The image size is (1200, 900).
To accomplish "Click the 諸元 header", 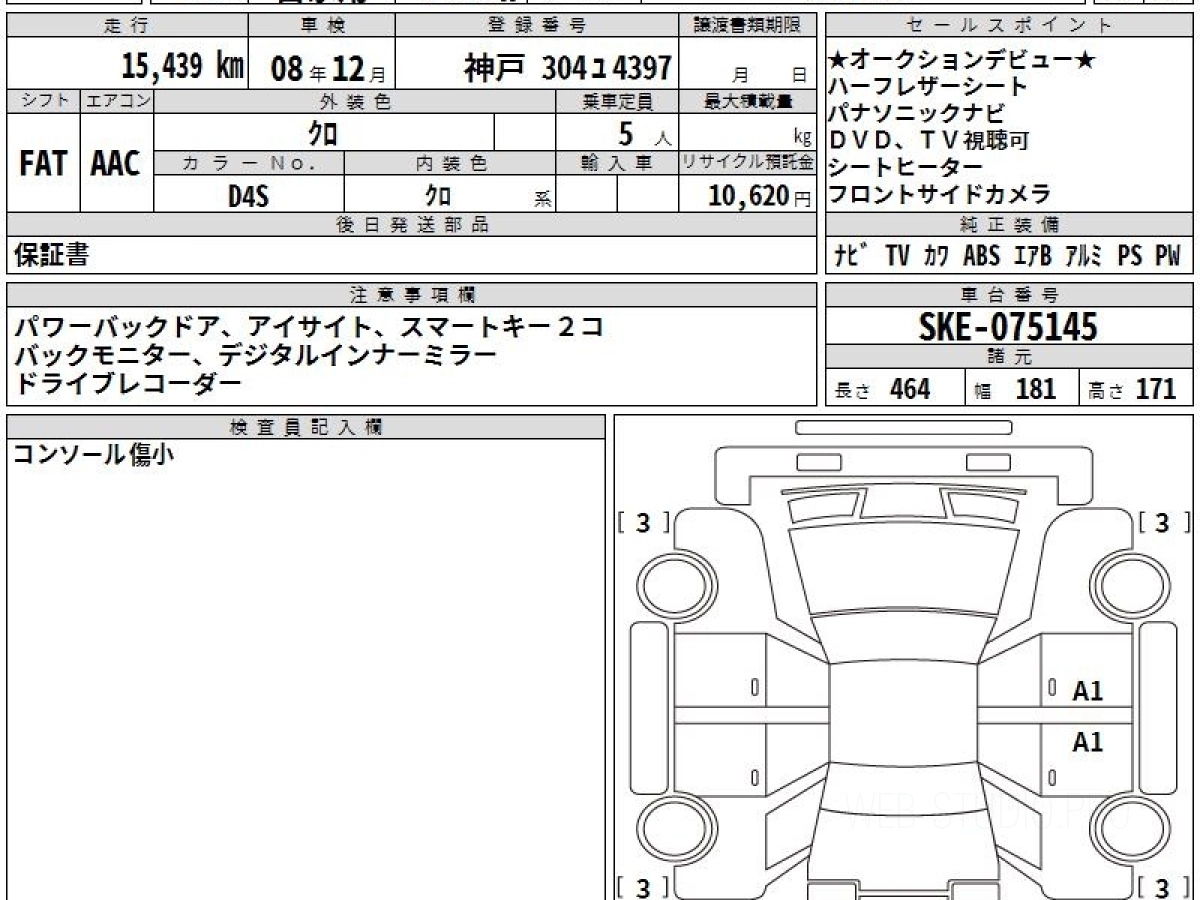I will [x=1010, y=358].
